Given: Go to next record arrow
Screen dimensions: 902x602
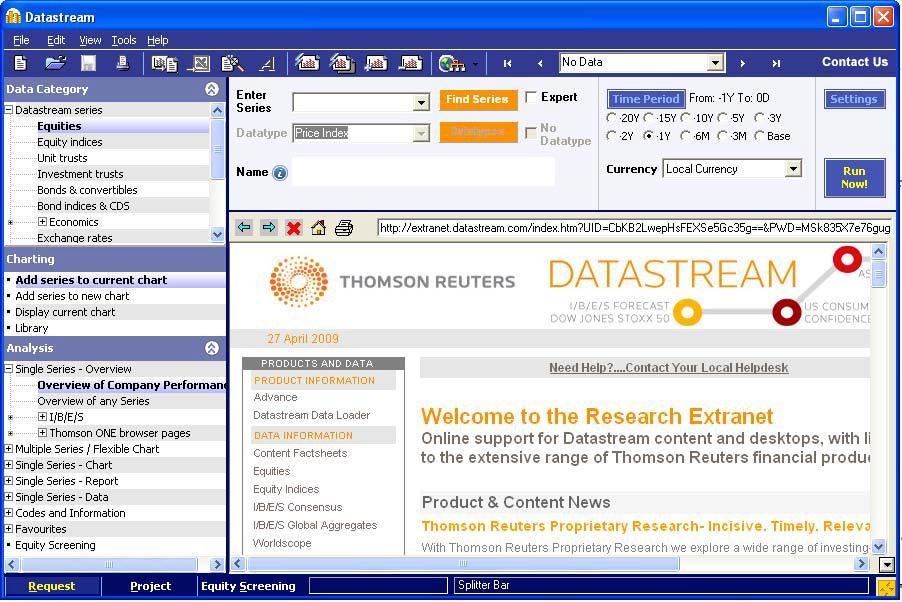Looking at the screenshot, I should coord(742,63).
